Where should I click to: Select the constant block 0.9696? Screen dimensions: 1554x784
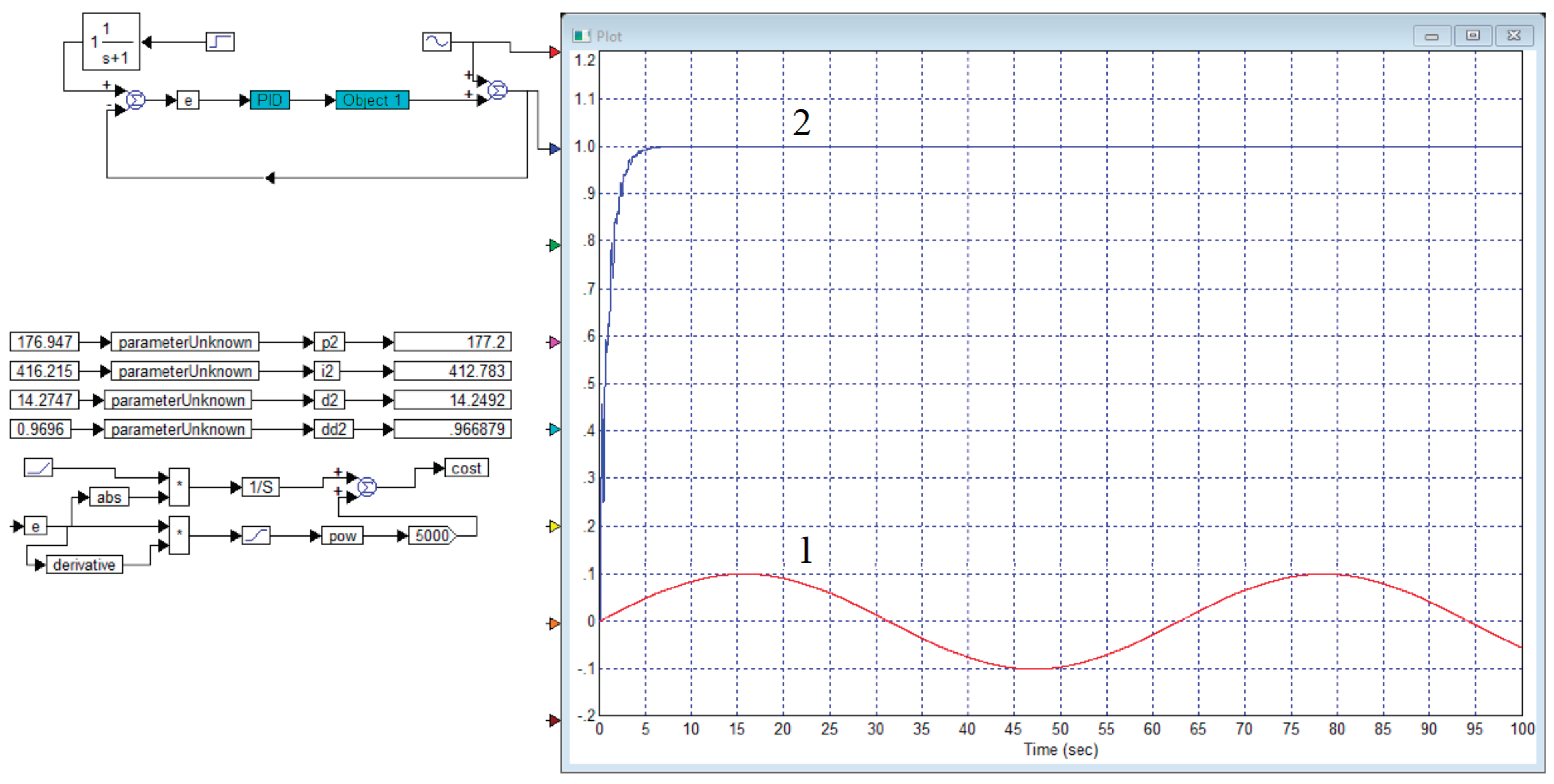40,429
